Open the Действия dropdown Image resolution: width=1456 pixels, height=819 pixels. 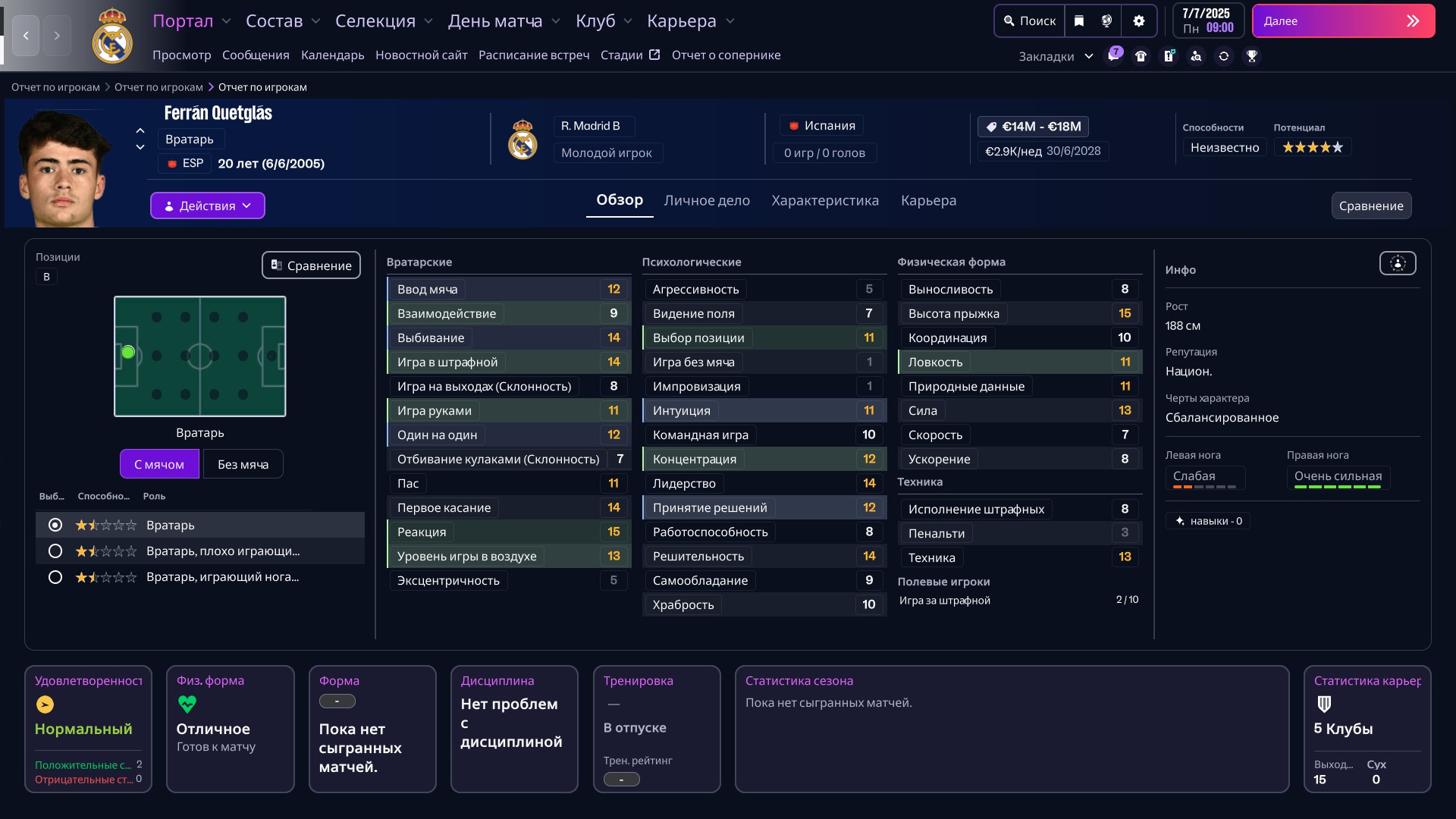pyautogui.click(x=208, y=206)
